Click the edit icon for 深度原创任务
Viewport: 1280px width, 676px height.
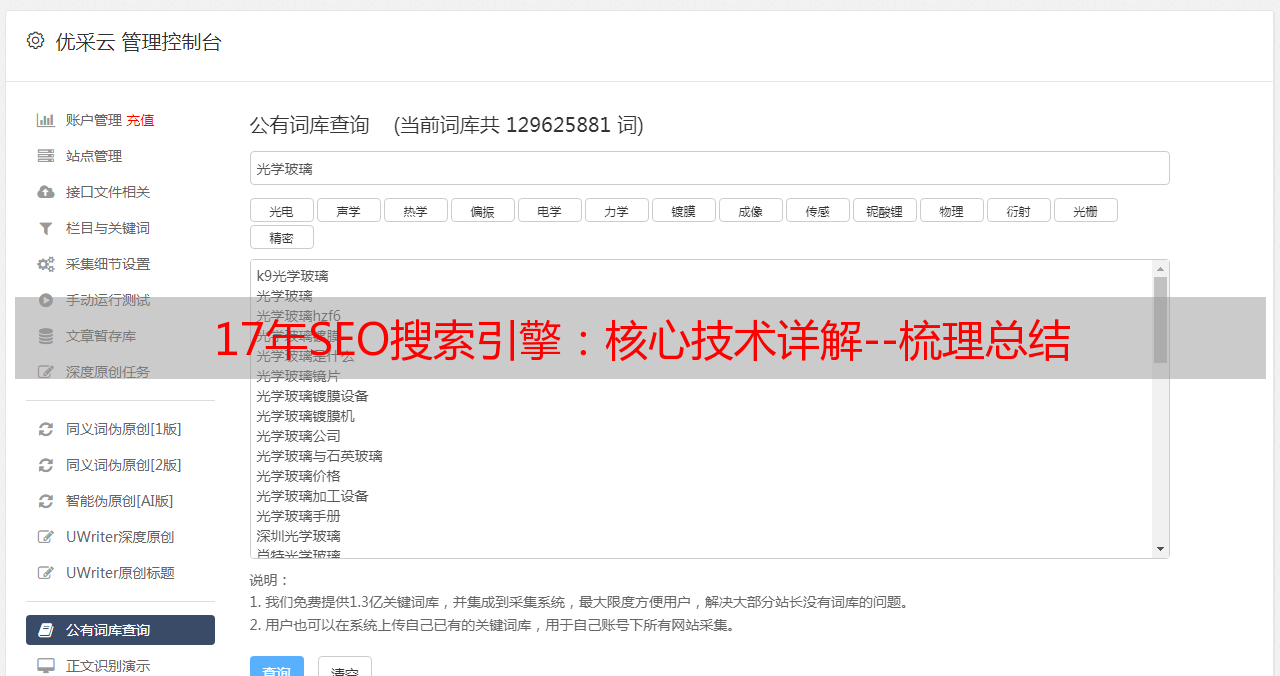(46, 372)
